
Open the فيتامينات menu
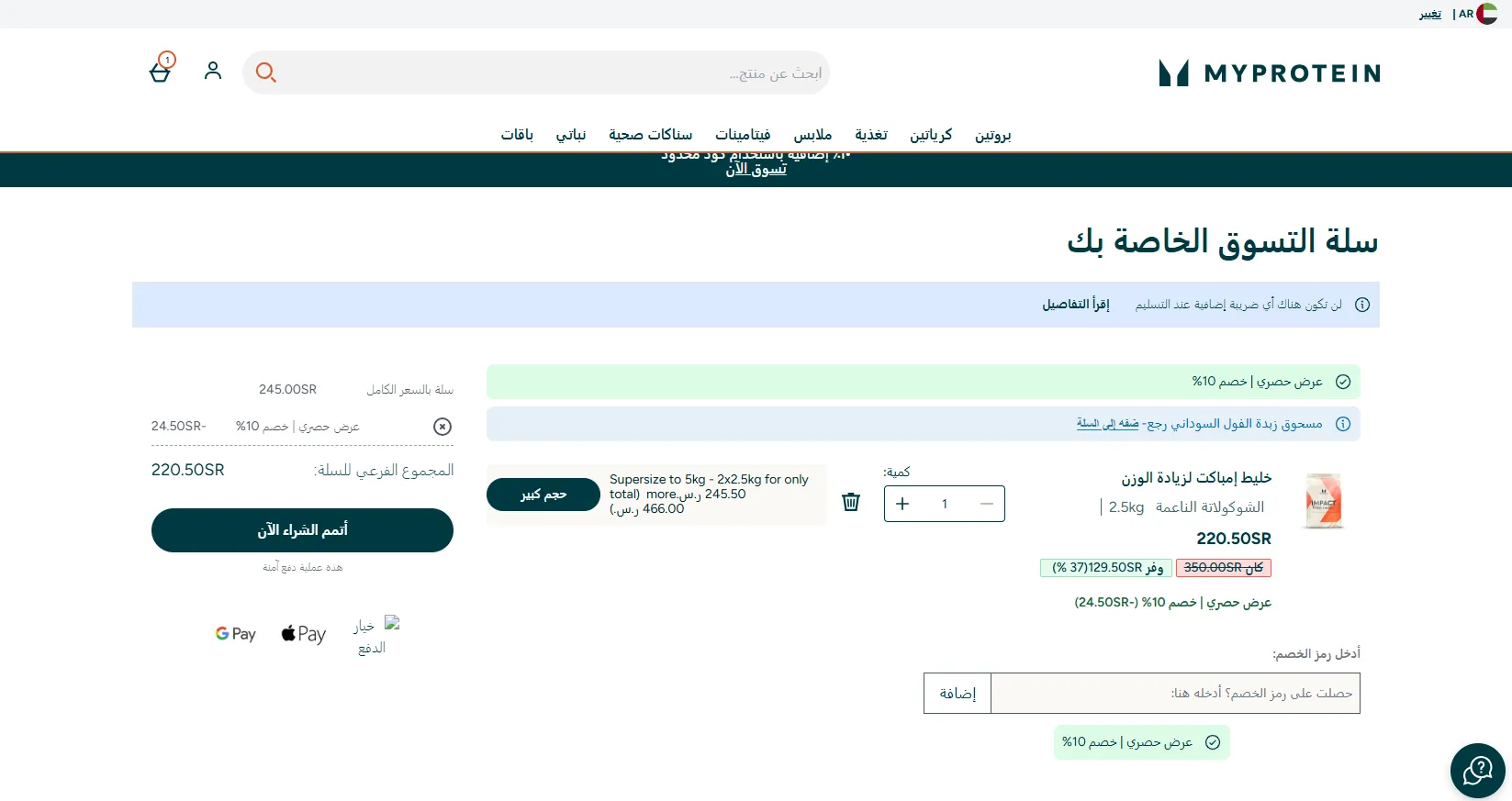743,135
